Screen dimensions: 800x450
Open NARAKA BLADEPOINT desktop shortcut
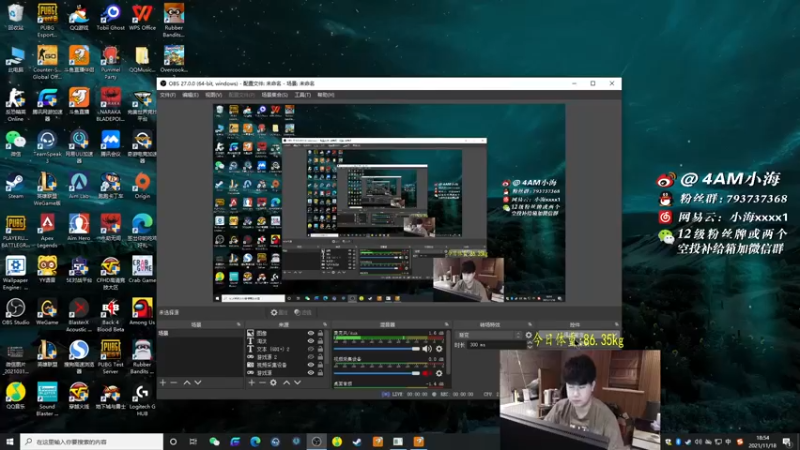(x=110, y=105)
